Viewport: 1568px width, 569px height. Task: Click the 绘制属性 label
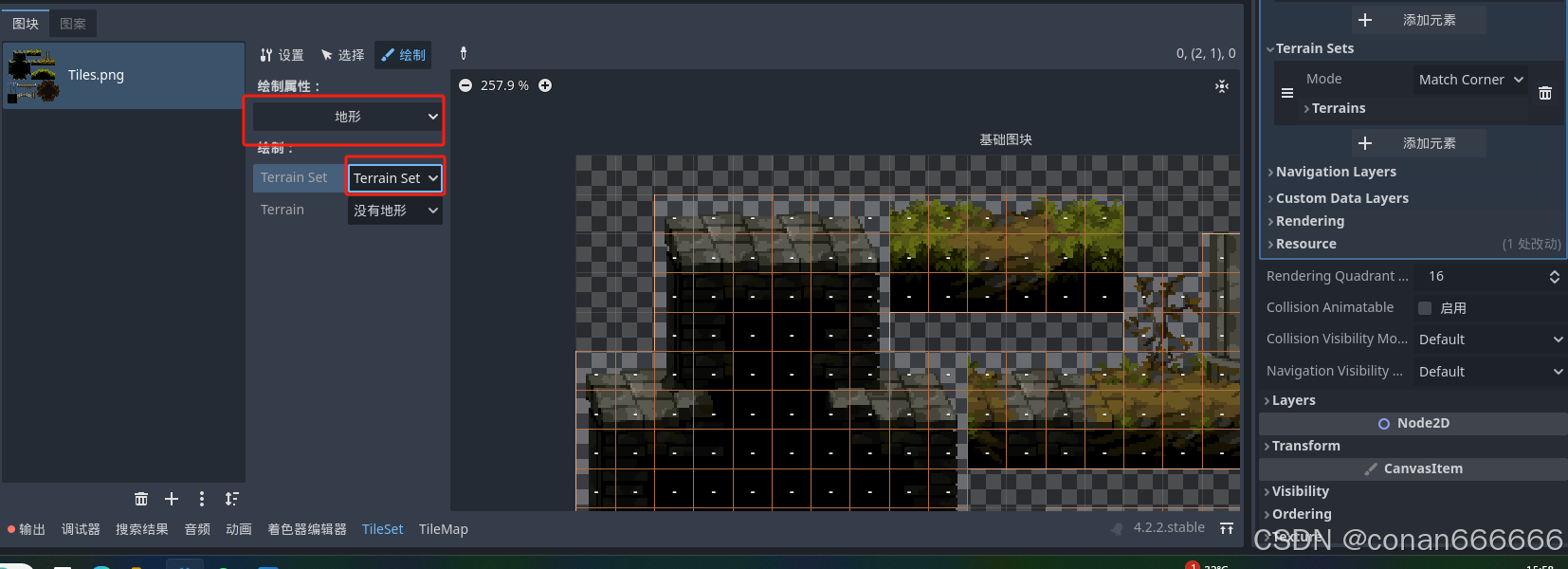(x=288, y=86)
